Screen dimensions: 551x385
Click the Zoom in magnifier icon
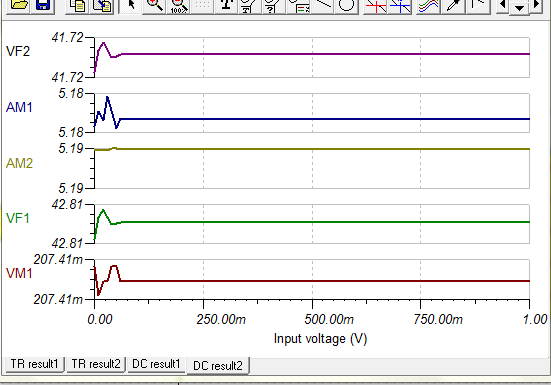[155, 5]
